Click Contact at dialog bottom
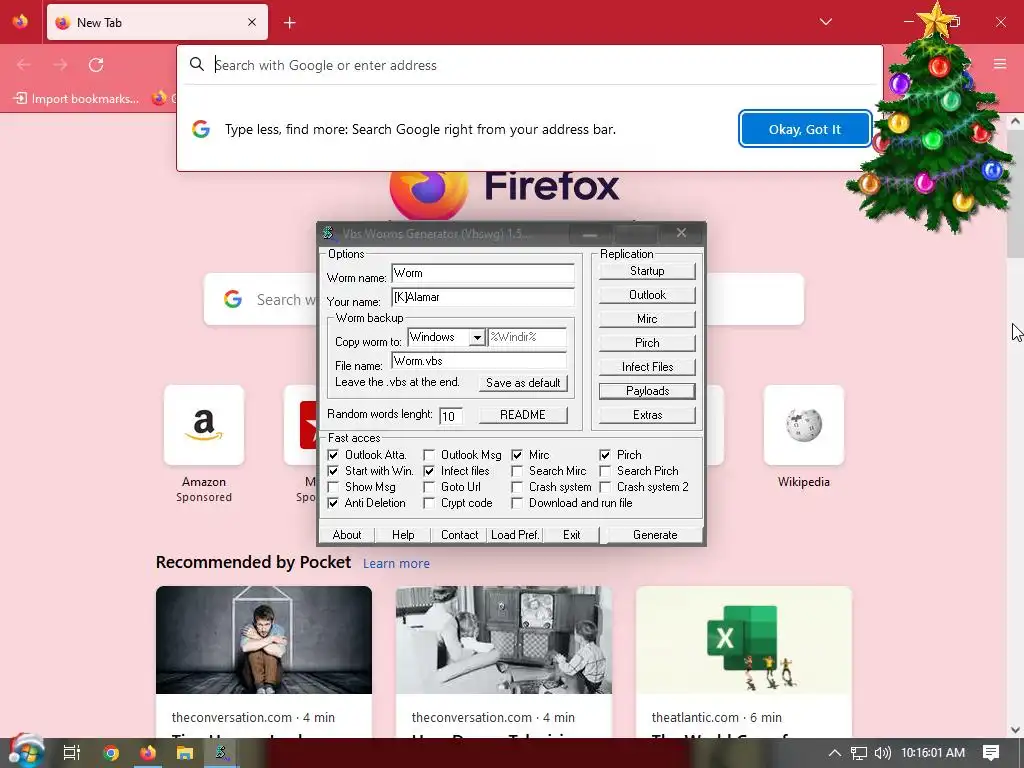This screenshot has height=768, width=1024. (x=460, y=535)
